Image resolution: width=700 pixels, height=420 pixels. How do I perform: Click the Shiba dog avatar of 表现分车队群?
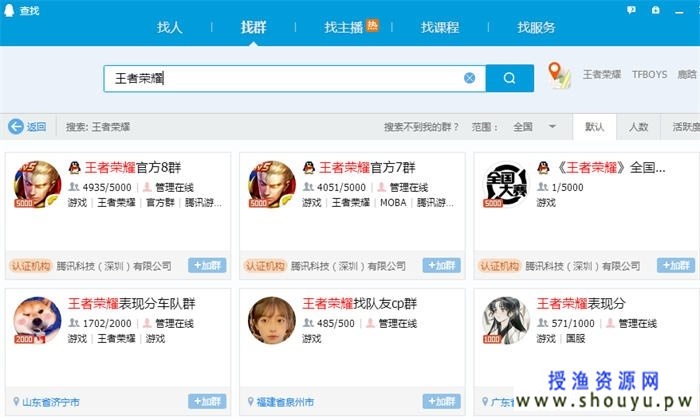[37, 321]
